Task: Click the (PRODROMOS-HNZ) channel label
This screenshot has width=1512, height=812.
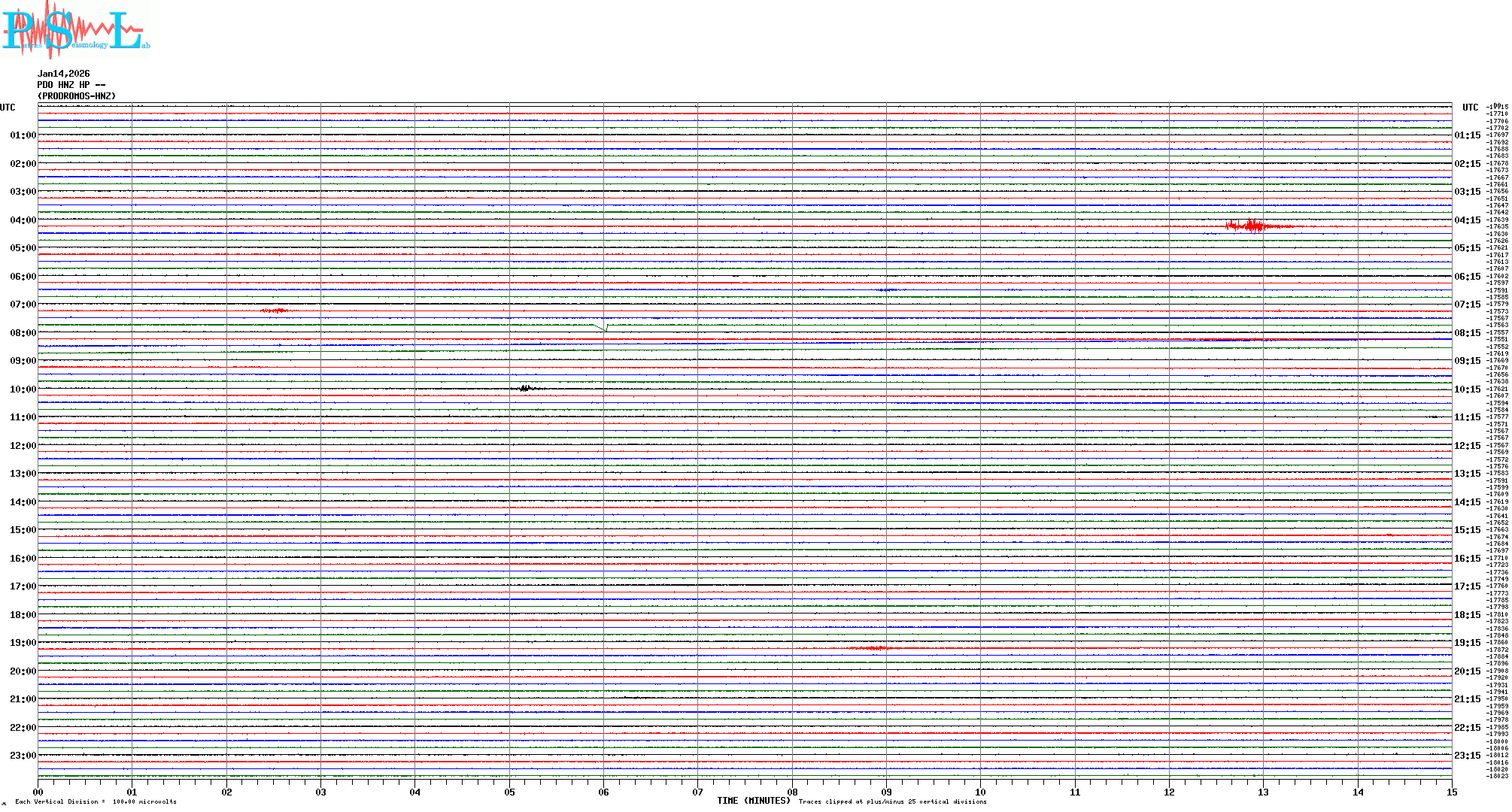Action: click(77, 96)
